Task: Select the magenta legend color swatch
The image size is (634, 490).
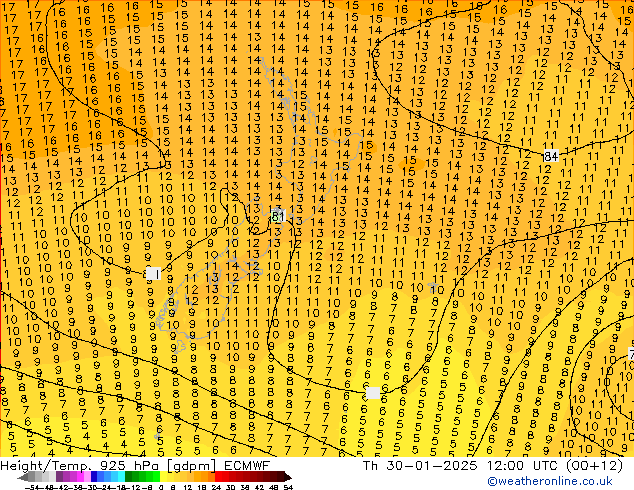Action: [x=80, y=477]
